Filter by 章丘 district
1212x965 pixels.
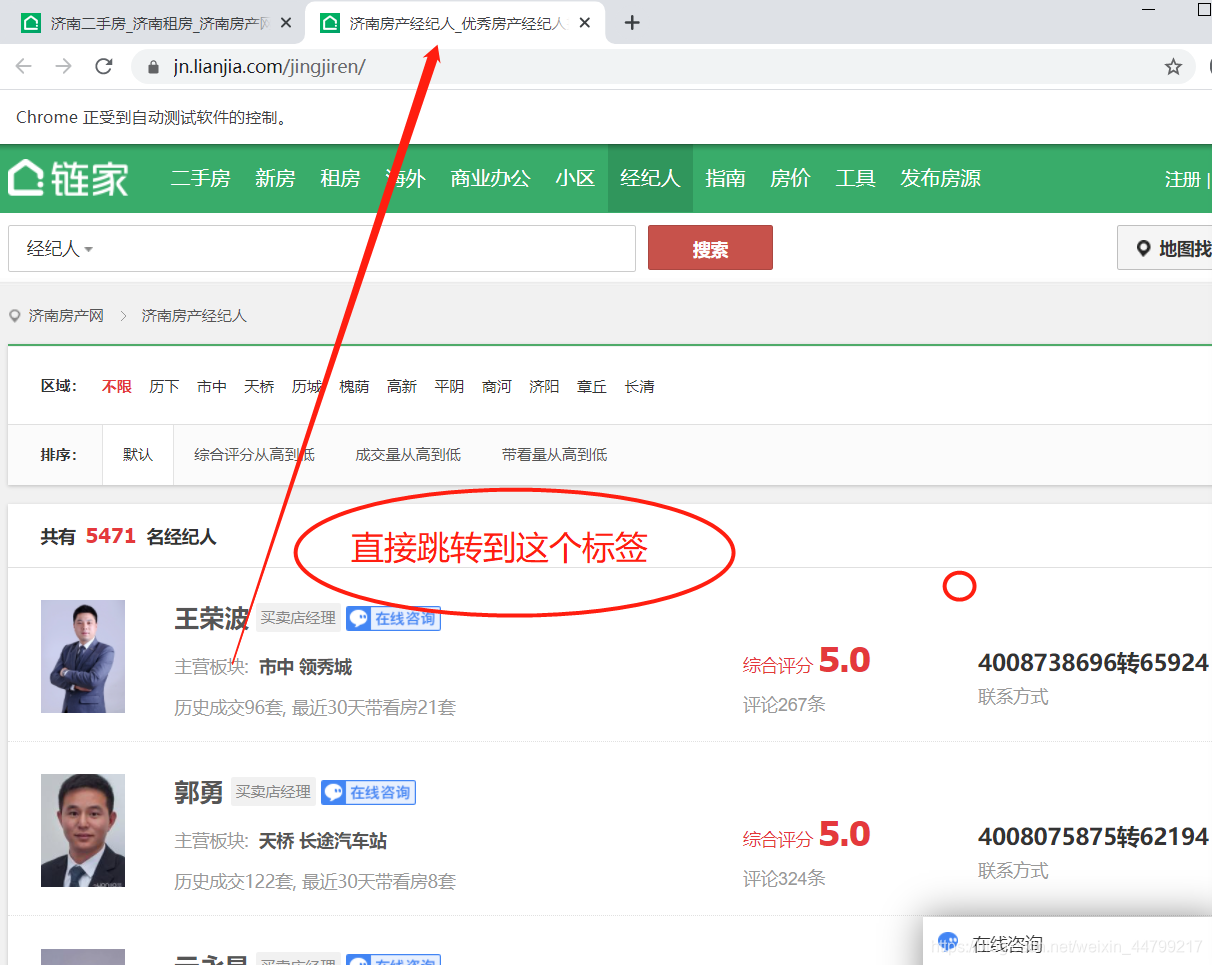pos(592,386)
